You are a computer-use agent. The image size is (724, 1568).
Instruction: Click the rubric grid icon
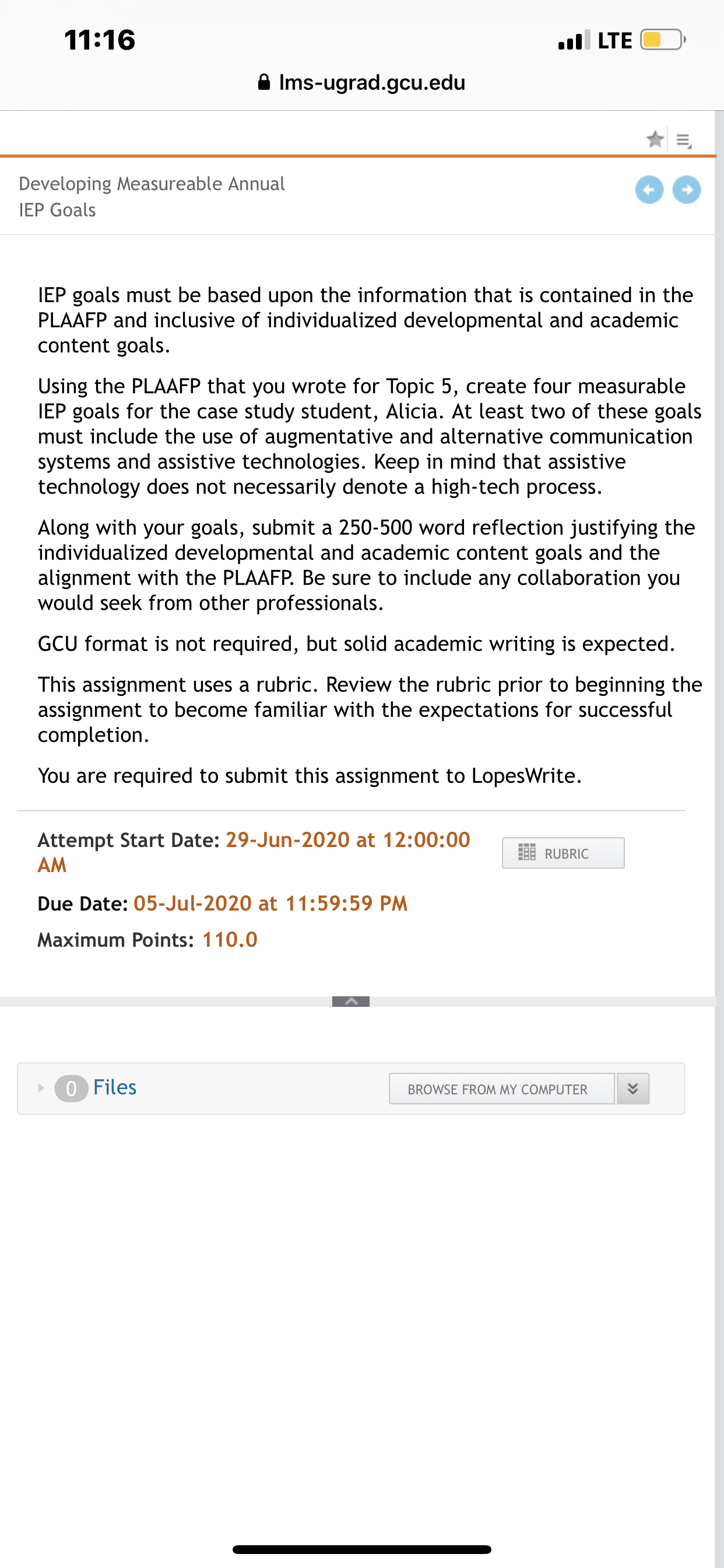tap(526, 852)
